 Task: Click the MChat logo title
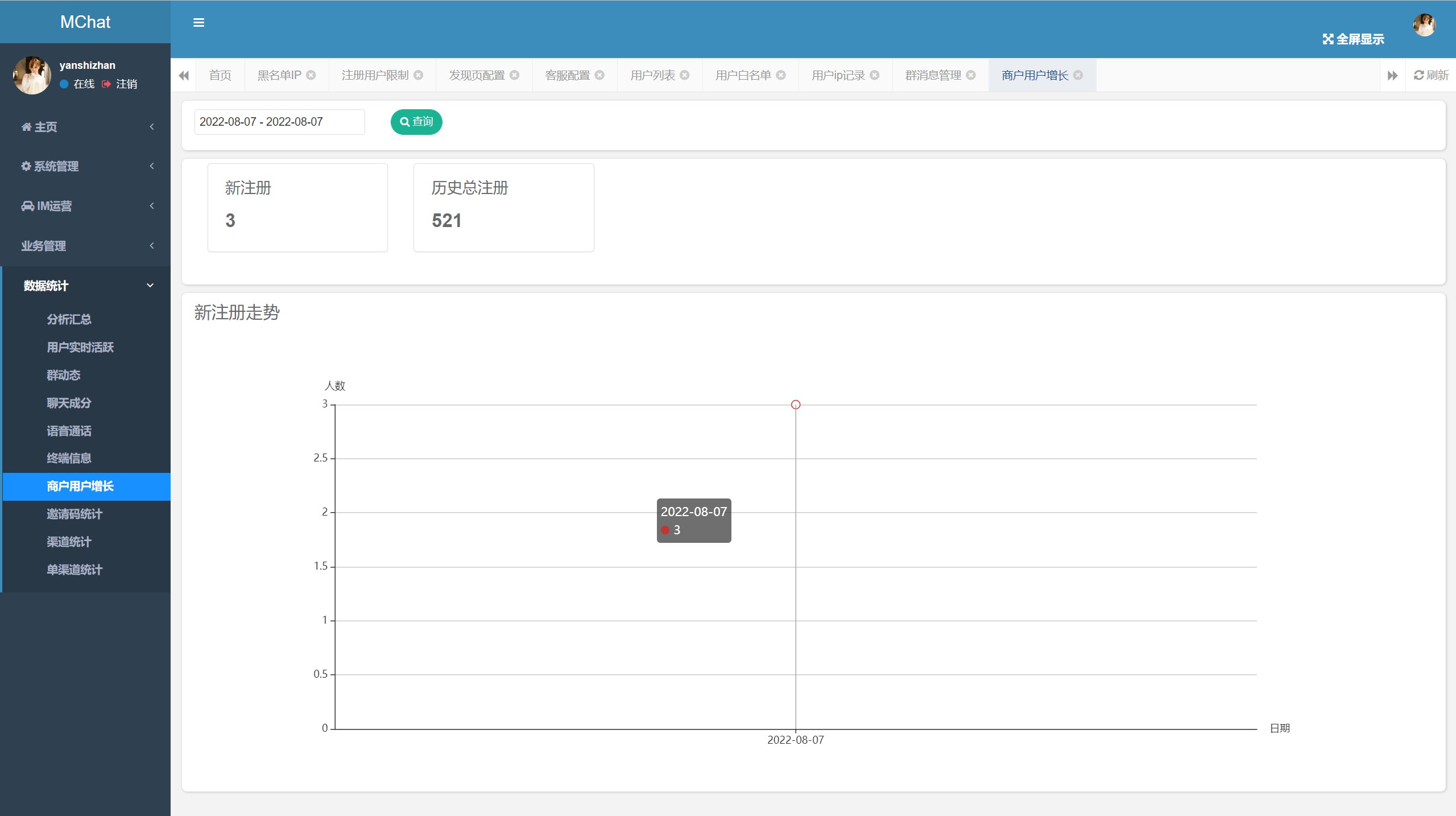pos(85,22)
